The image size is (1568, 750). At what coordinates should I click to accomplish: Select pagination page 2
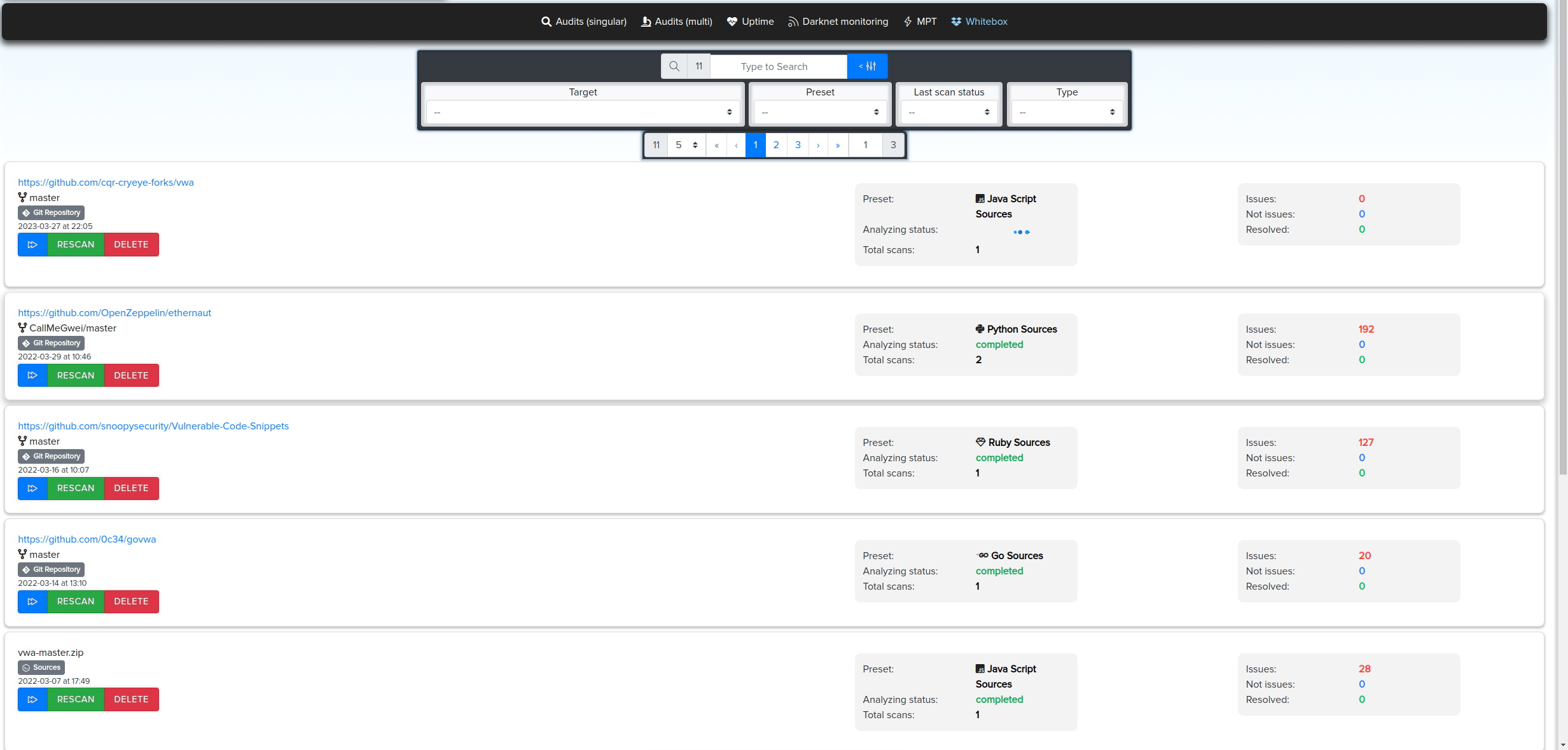(x=776, y=145)
